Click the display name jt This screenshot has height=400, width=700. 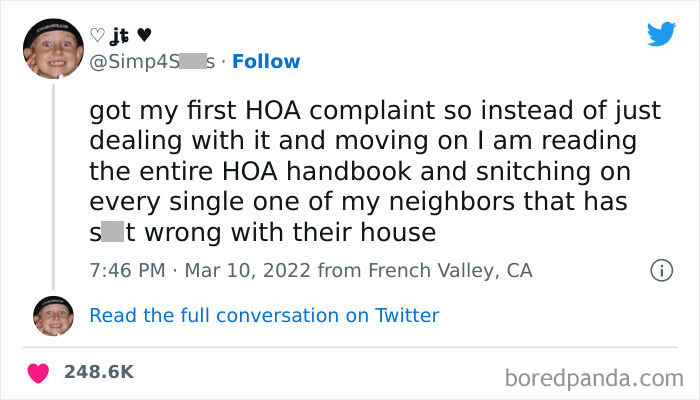point(120,35)
